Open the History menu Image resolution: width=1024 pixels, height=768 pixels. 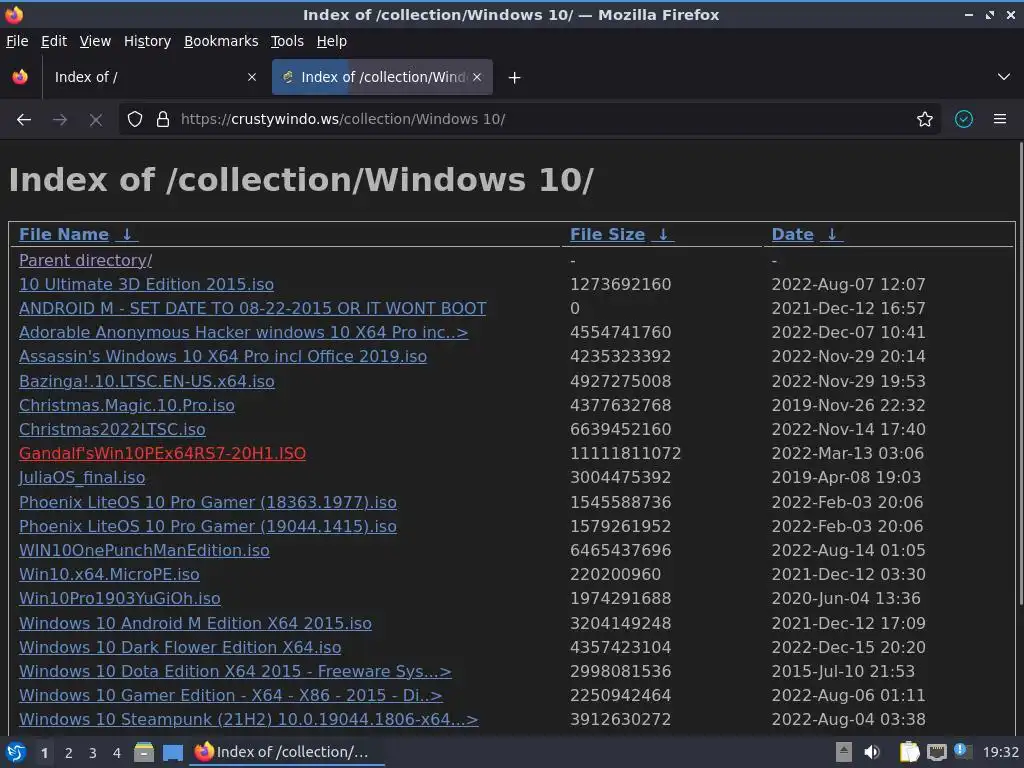(x=148, y=41)
